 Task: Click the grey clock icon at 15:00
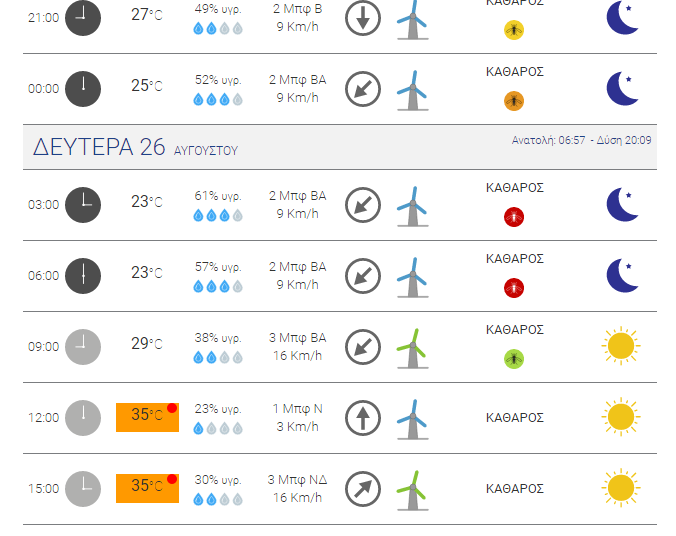click(83, 489)
